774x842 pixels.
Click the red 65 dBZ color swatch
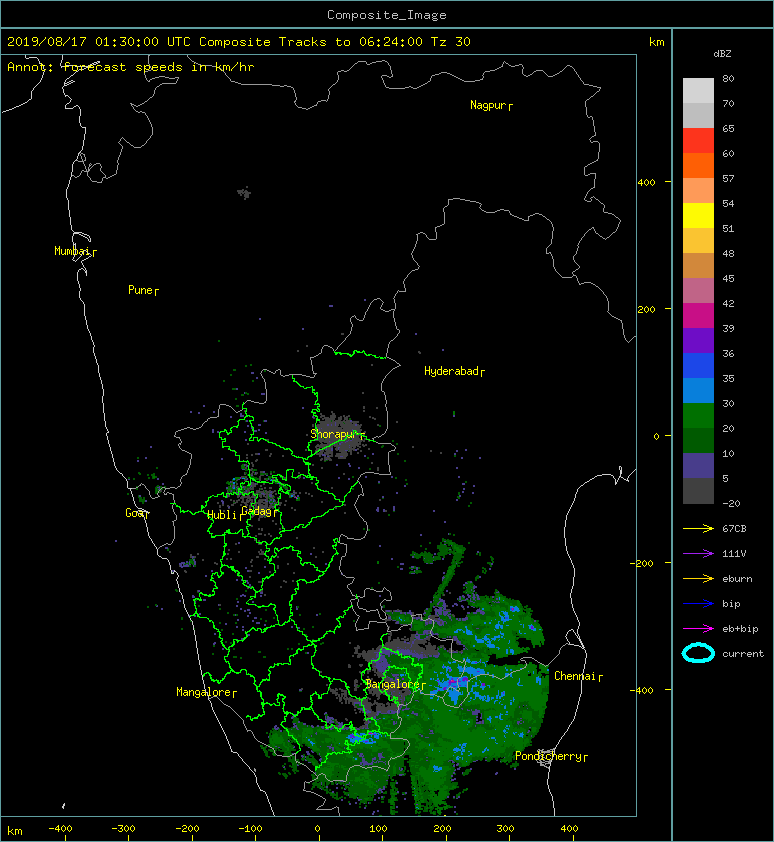point(698,140)
